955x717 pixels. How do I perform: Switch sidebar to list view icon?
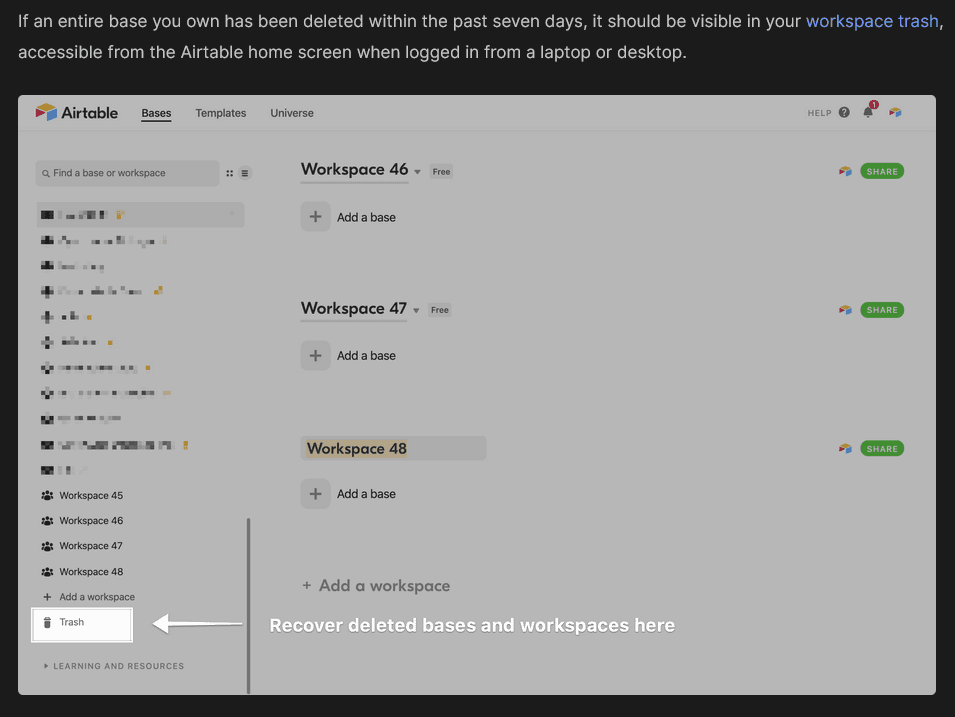tap(245, 173)
